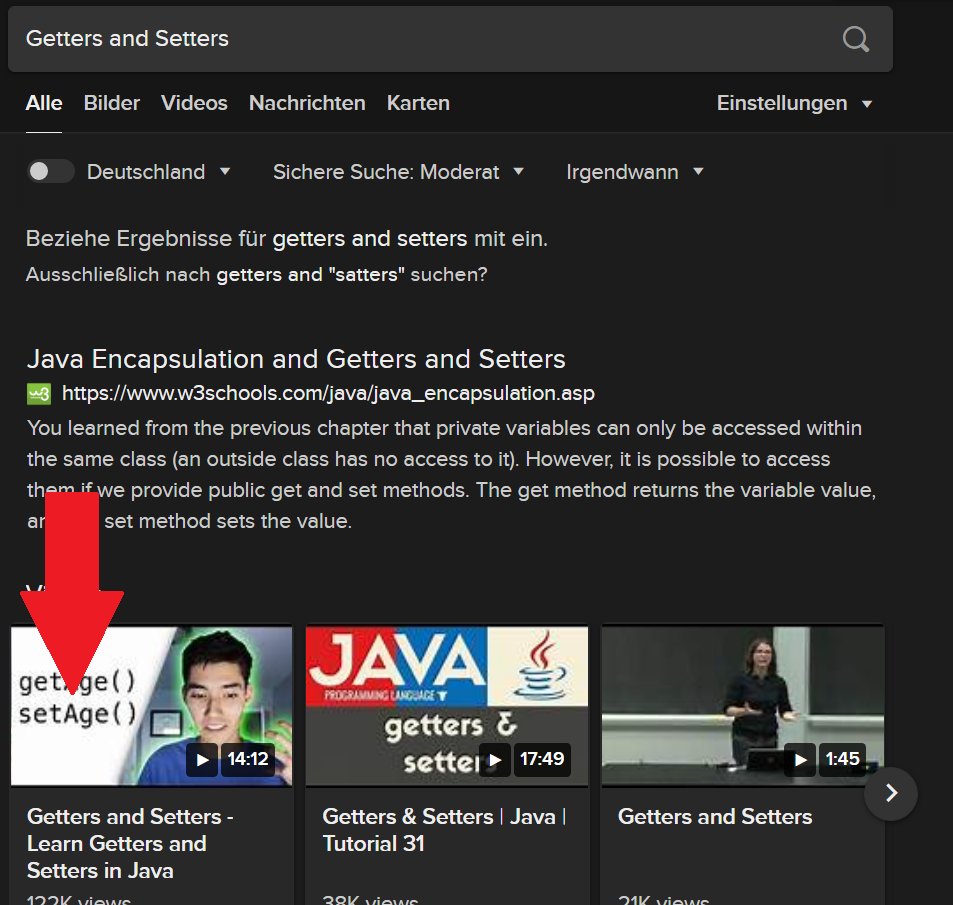Switch to the Videos tab
Image resolution: width=953 pixels, height=905 pixels.
click(194, 103)
